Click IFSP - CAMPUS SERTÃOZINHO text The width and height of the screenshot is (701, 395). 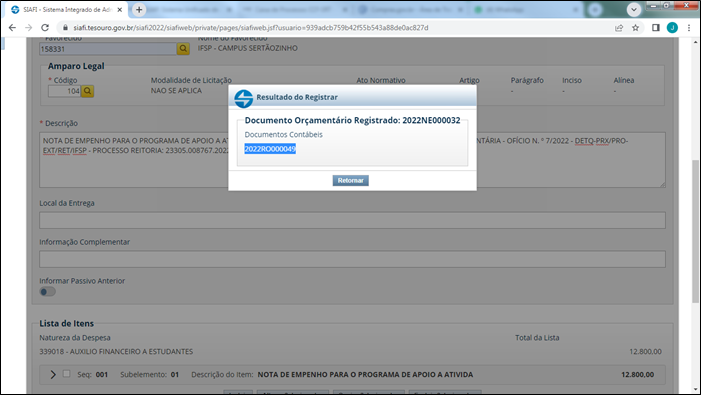click(x=248, y=48)
